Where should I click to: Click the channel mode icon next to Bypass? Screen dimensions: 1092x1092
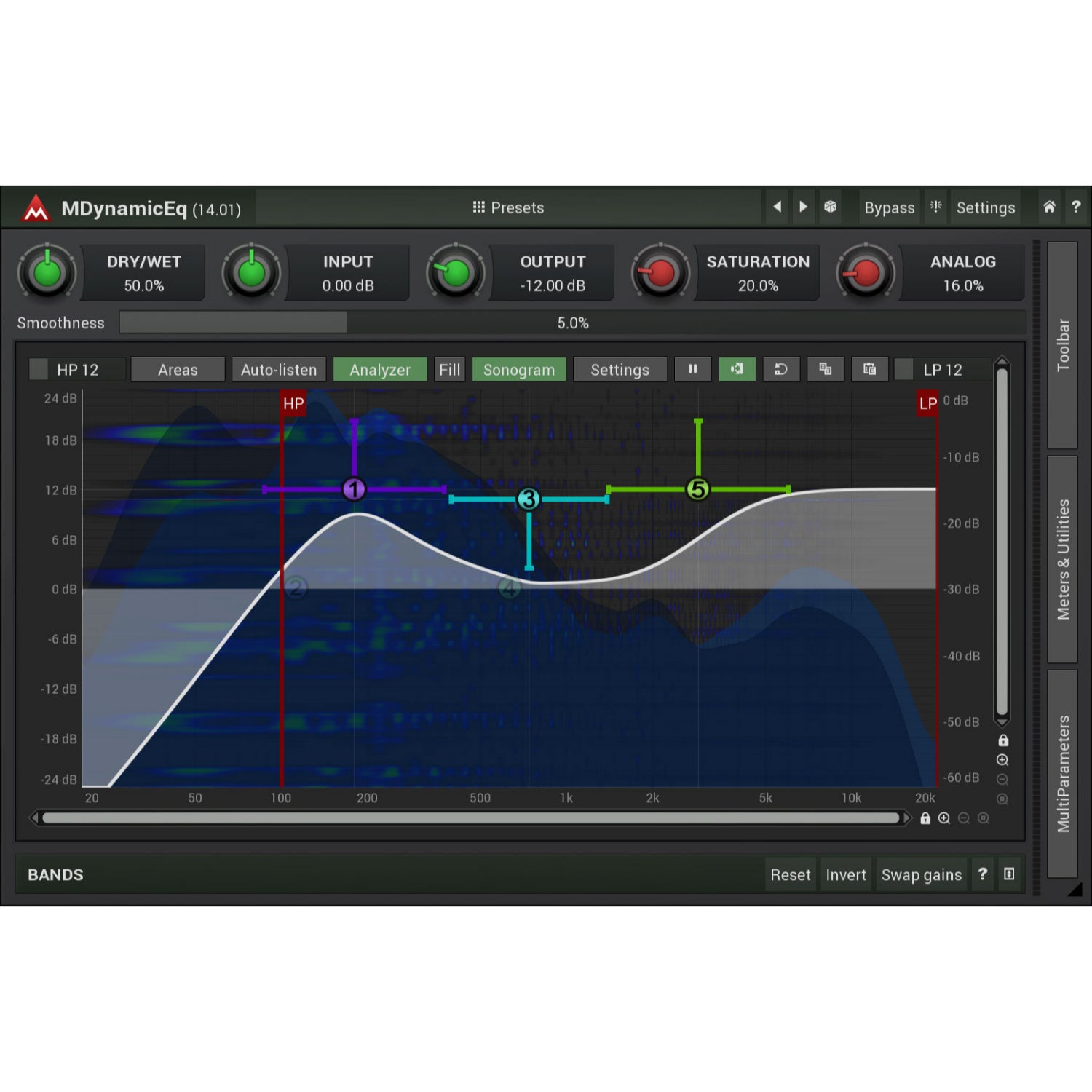coord(936,207)
